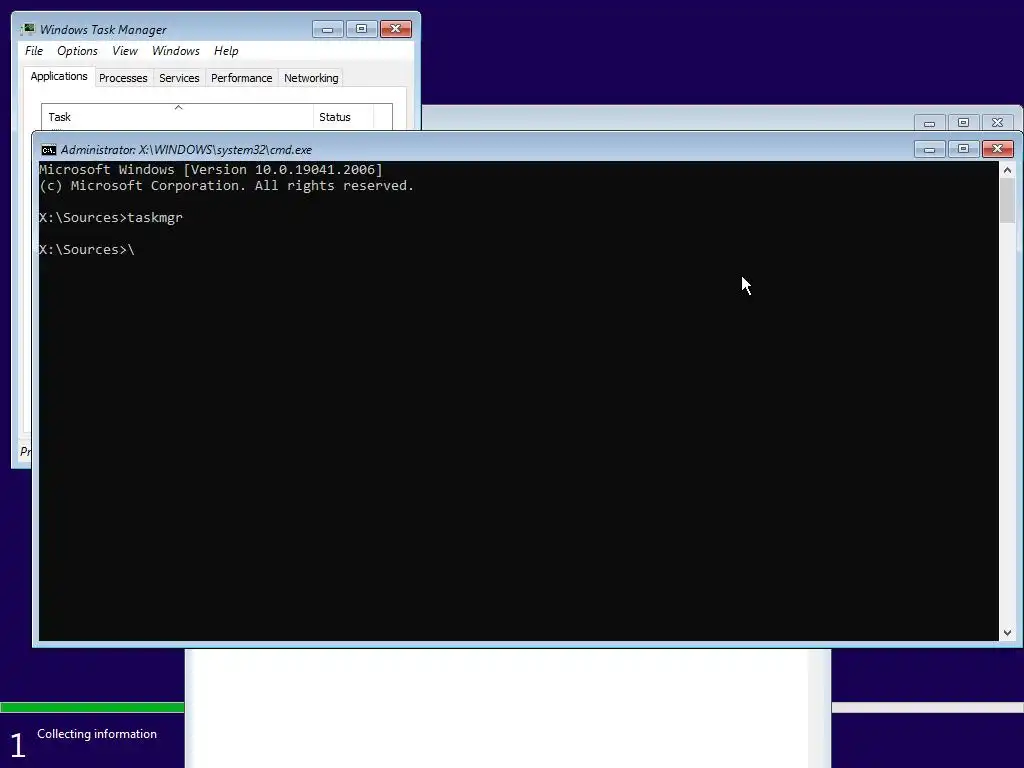Switch to the Networking tab

point(311,78)
